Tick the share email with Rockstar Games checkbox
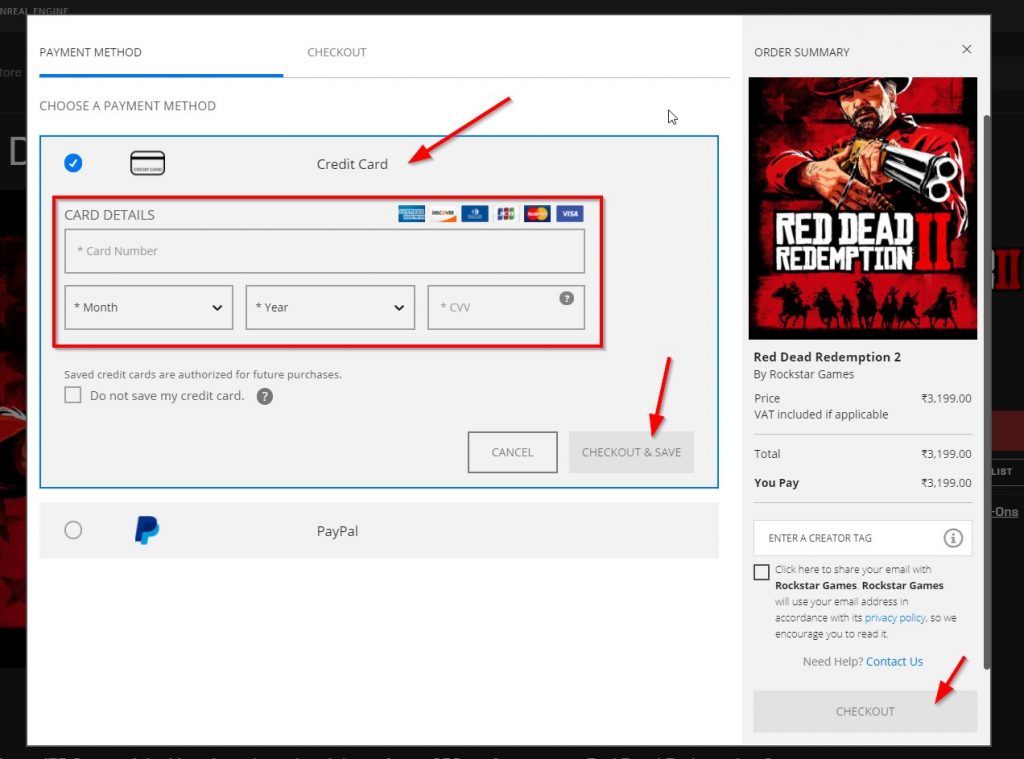Screen dimensions: 1024x759 761,572
